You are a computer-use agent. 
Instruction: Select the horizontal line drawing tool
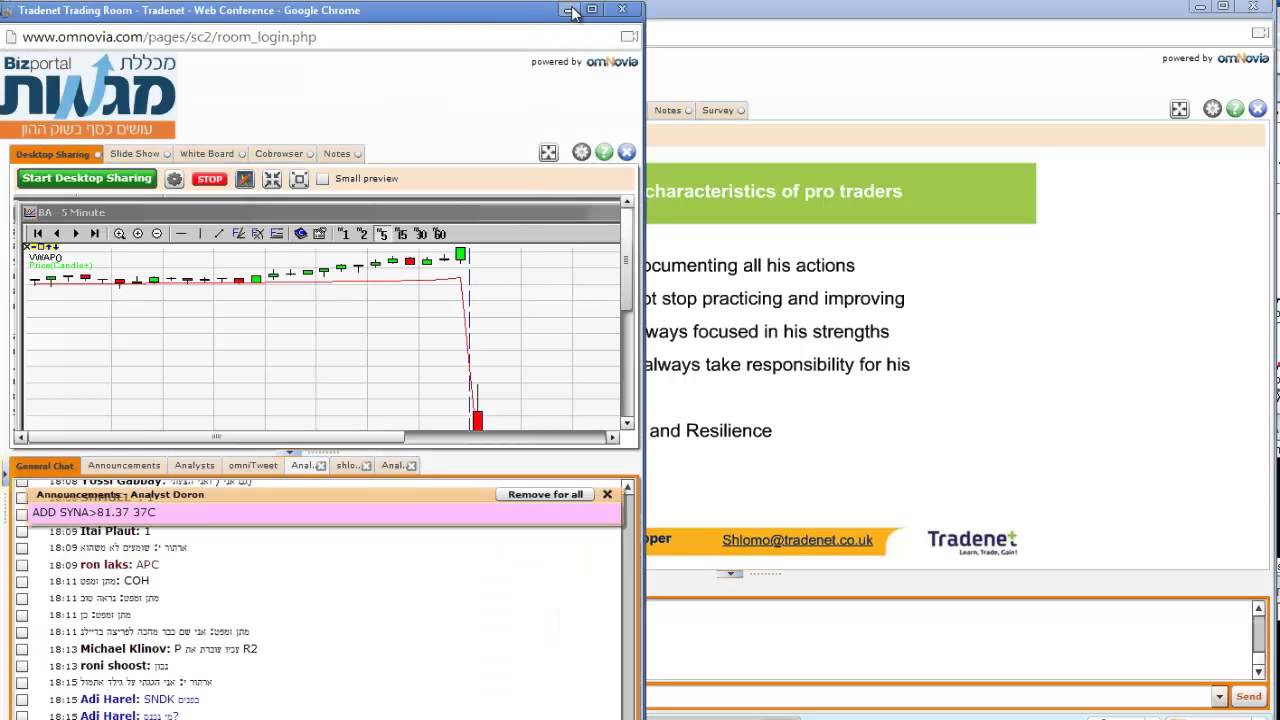click(181, 234)
